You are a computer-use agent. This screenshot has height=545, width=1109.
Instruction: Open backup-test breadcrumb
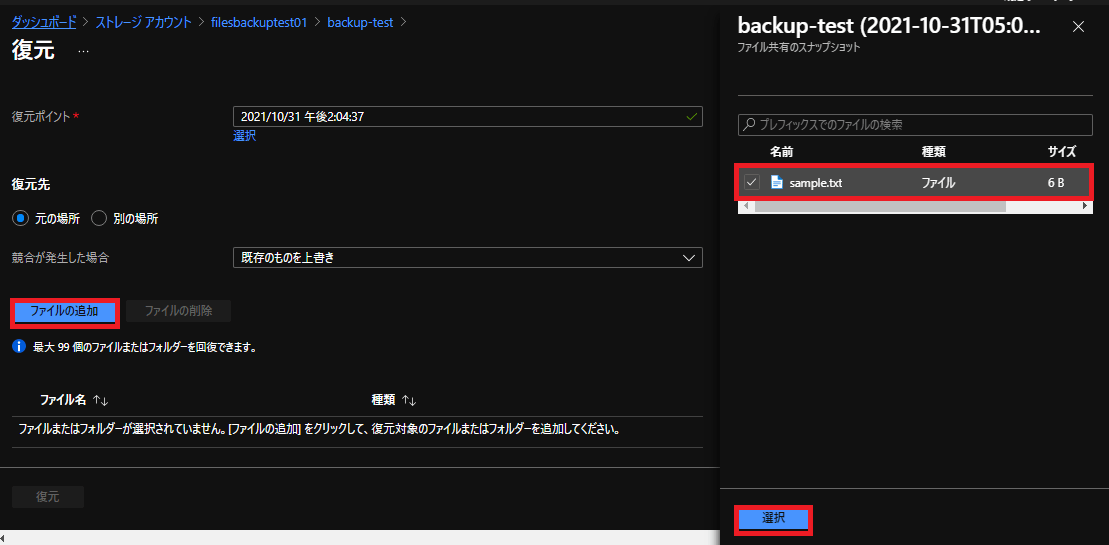[x=360, y=22]
